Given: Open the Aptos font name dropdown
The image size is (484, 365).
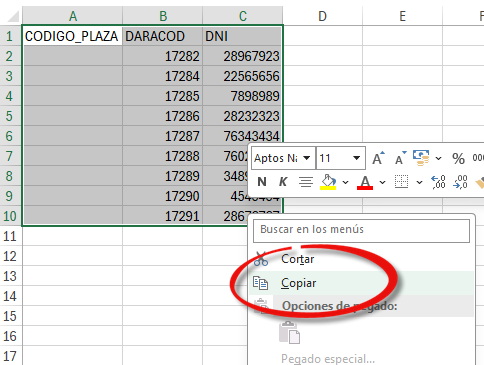Looking at the screenshot, I should coord(307,158).
